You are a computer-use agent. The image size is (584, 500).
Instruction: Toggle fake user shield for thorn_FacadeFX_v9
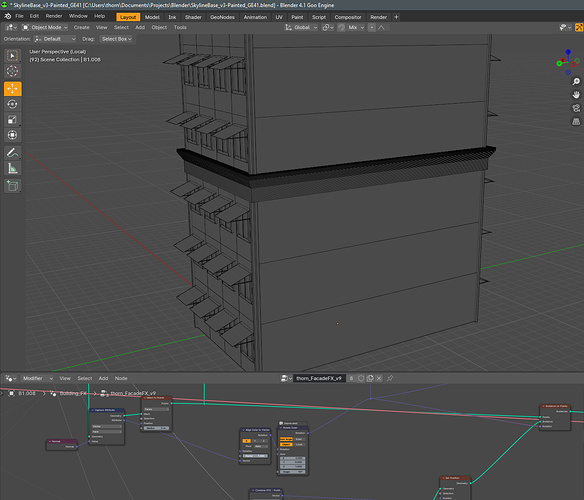coord(361,378)
